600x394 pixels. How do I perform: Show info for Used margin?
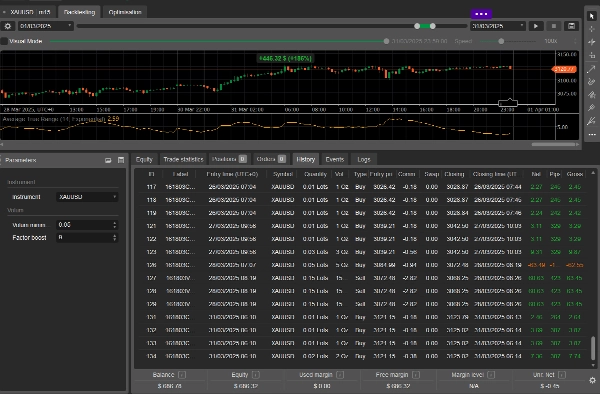(x=339, y=375)
